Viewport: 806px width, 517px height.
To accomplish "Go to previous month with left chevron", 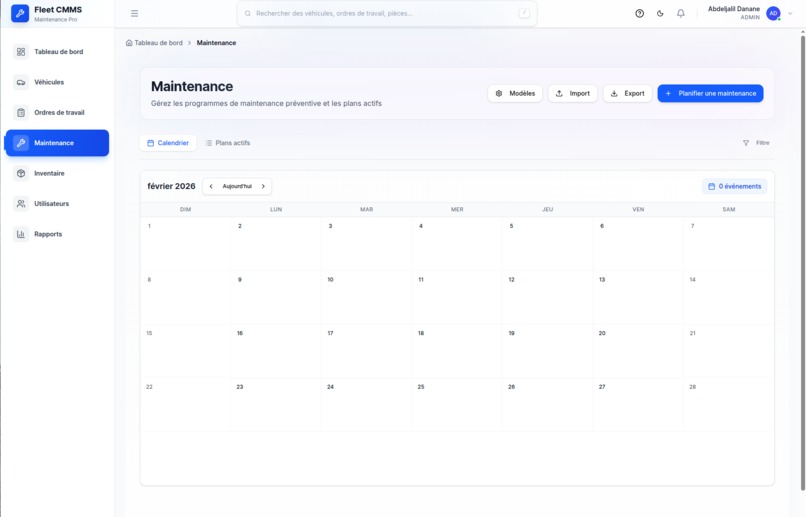I will point(211,186).
